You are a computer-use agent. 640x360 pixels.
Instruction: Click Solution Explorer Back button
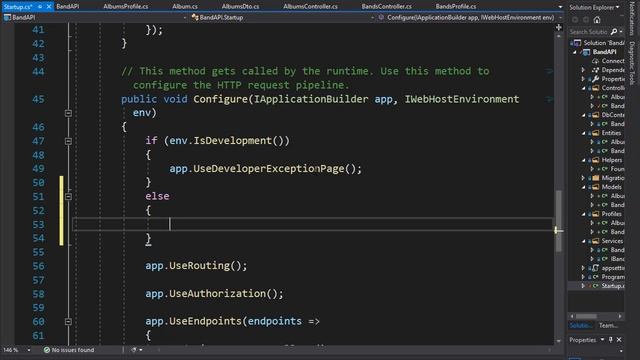pyautogui.click(x=575, y=20)
